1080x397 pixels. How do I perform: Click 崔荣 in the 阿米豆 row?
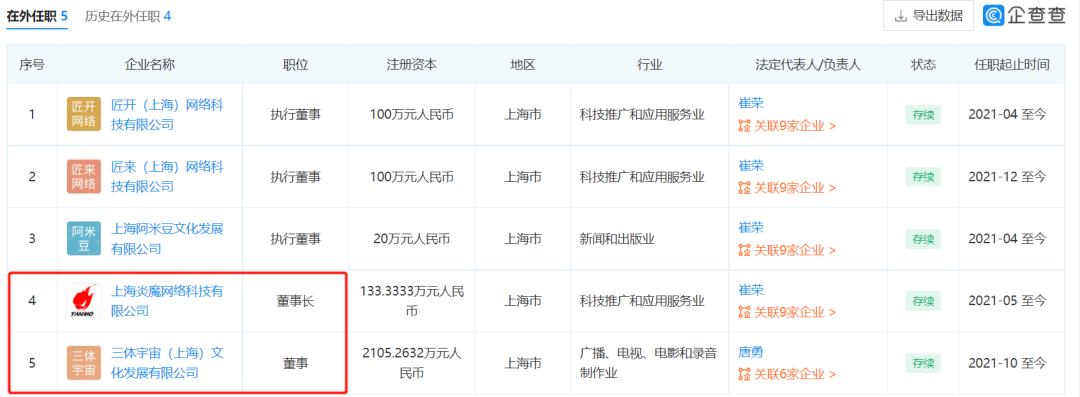pyautogui.click(x=751, y=227)
